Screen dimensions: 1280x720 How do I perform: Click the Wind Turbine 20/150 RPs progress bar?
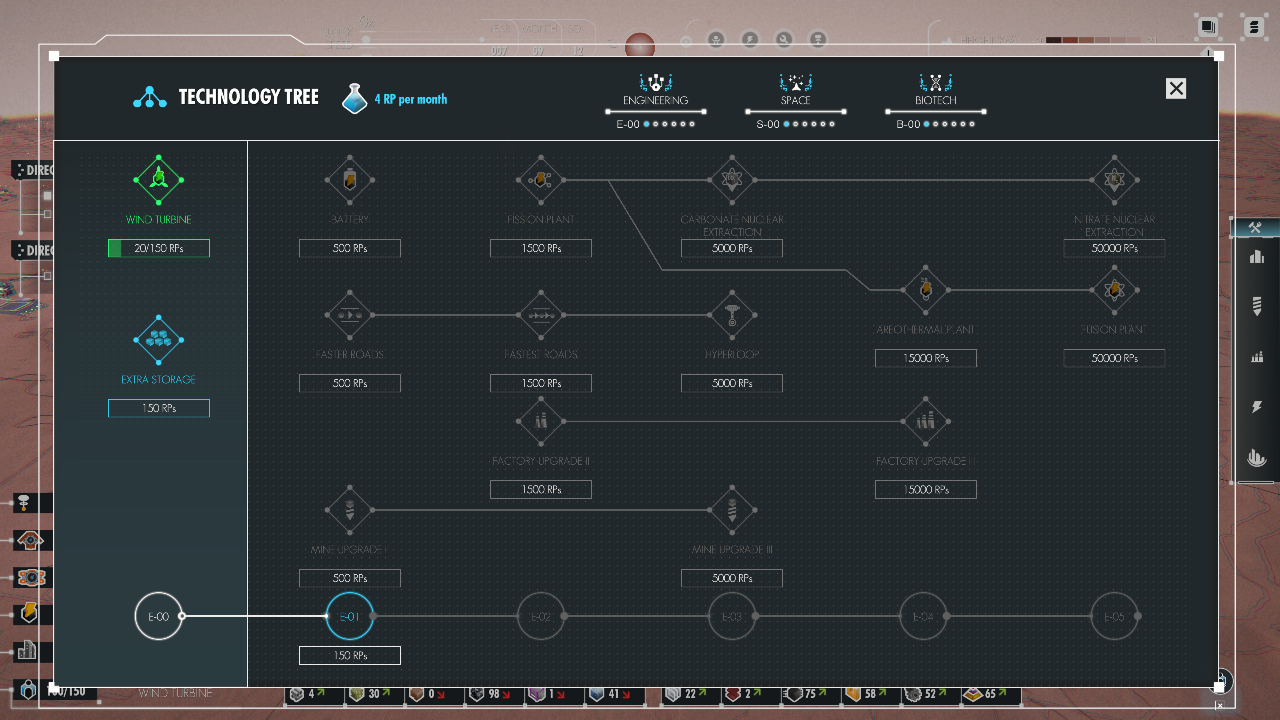click(158, 249)
